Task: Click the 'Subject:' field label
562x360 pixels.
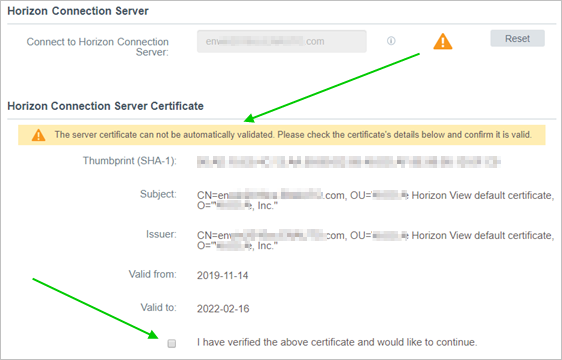Action: pyautogui.click(x=158, y=194)
